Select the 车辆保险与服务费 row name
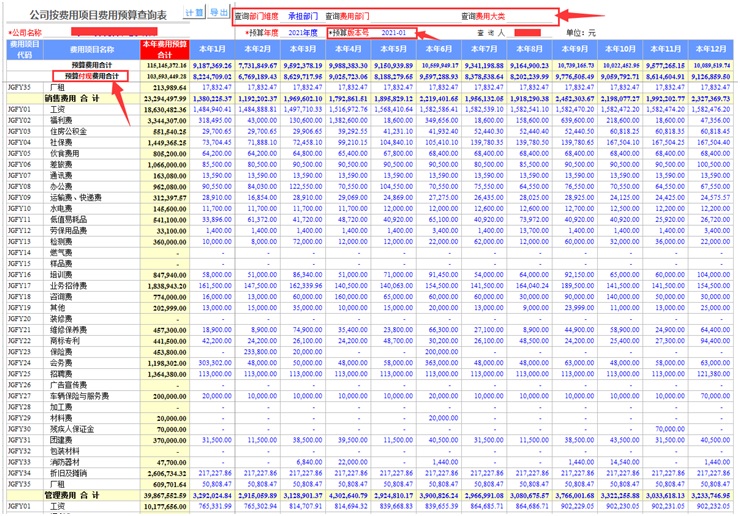 pyautogui.click(x=79, y=396)
